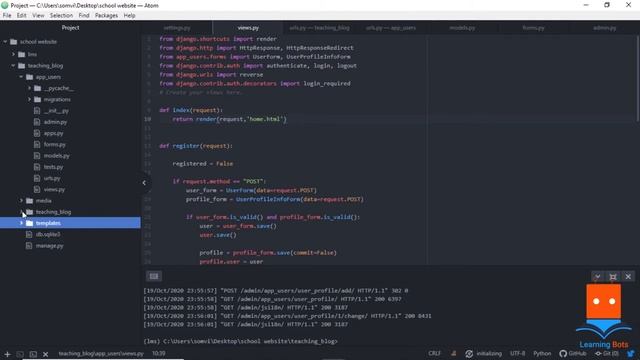
Task: Select the __pycache__ folder name
Action: (x=59, y=88)
